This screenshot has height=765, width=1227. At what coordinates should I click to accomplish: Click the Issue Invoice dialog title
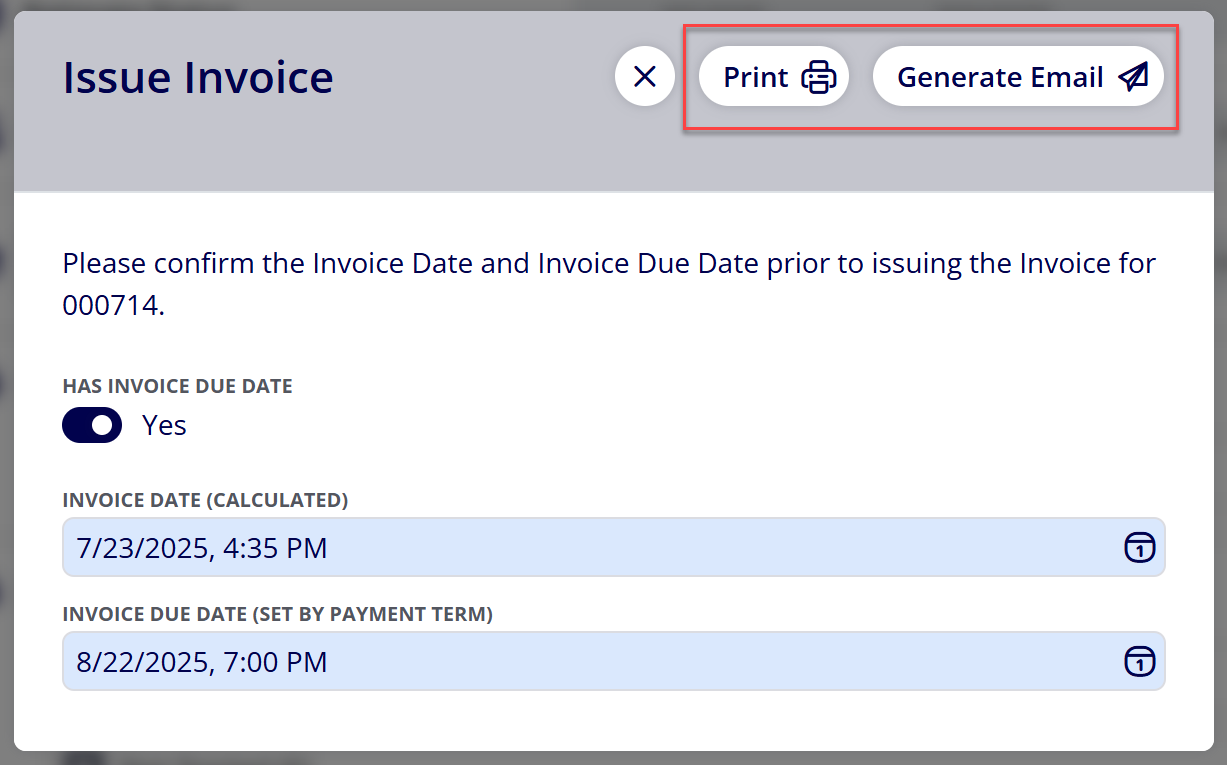[198, 78]
